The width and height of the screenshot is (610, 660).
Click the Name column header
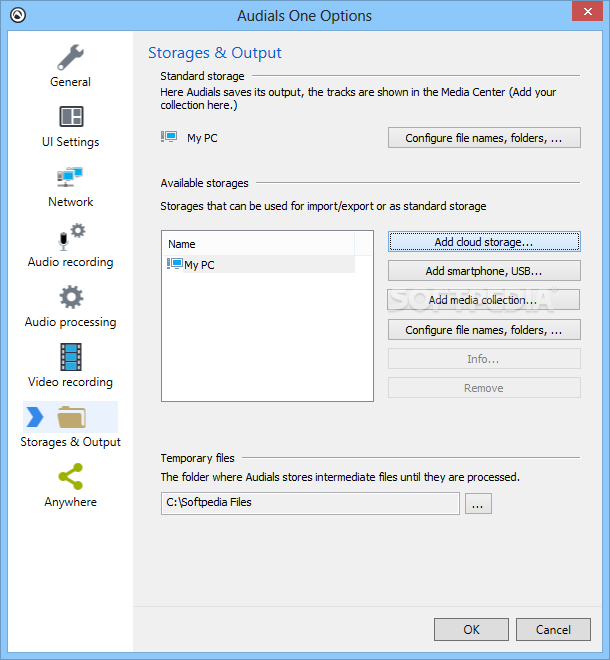tap(258, 244)
